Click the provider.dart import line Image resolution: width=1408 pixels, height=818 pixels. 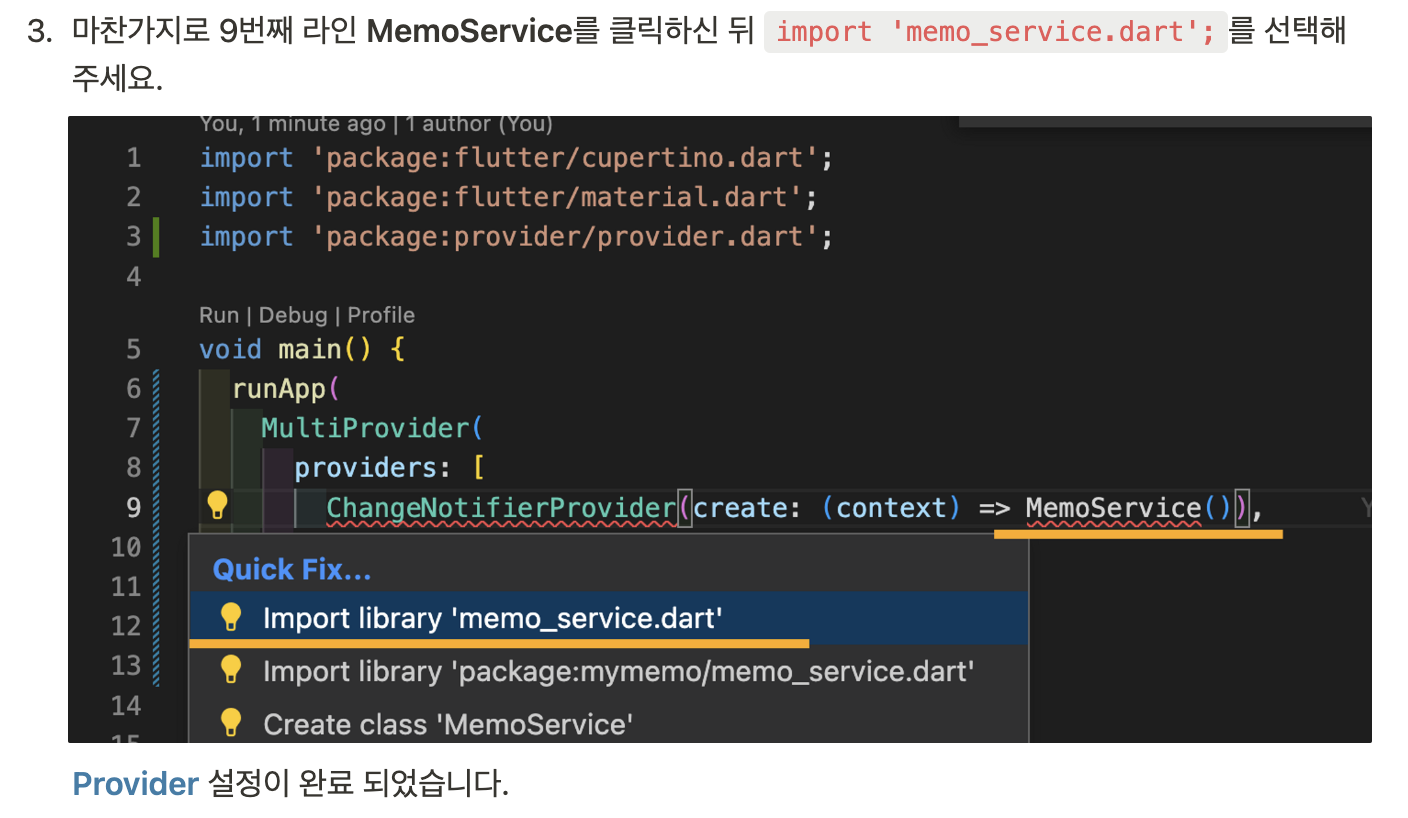point(517,237)
